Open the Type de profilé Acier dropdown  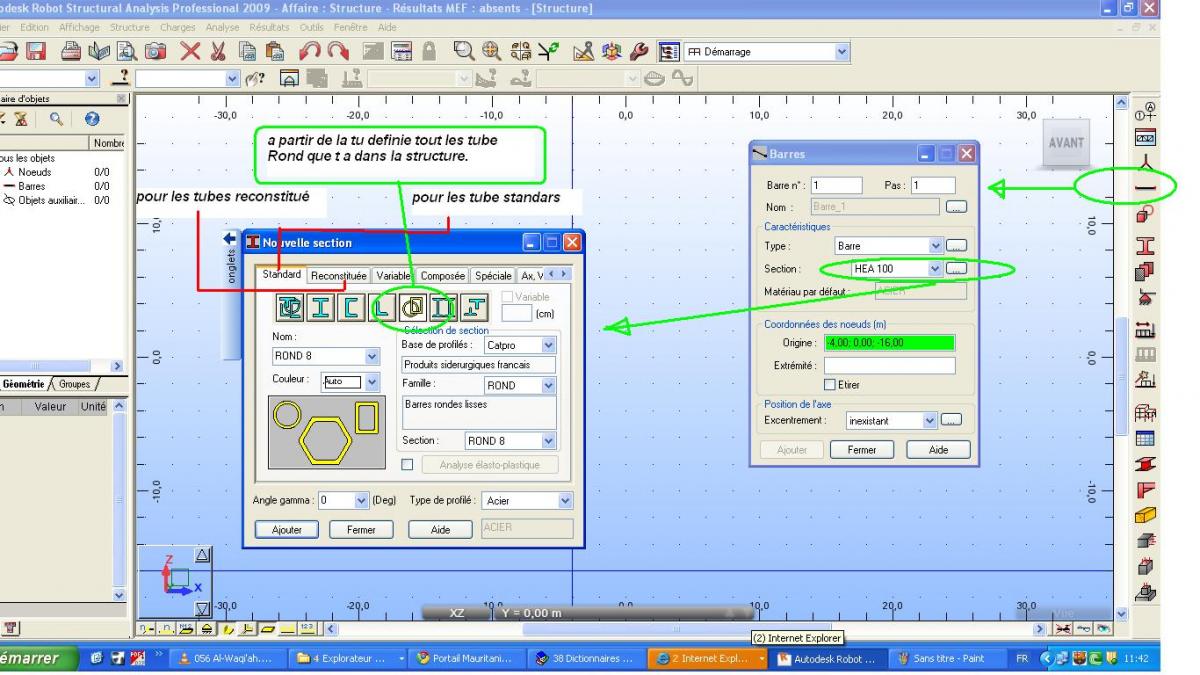click(565, 500)
